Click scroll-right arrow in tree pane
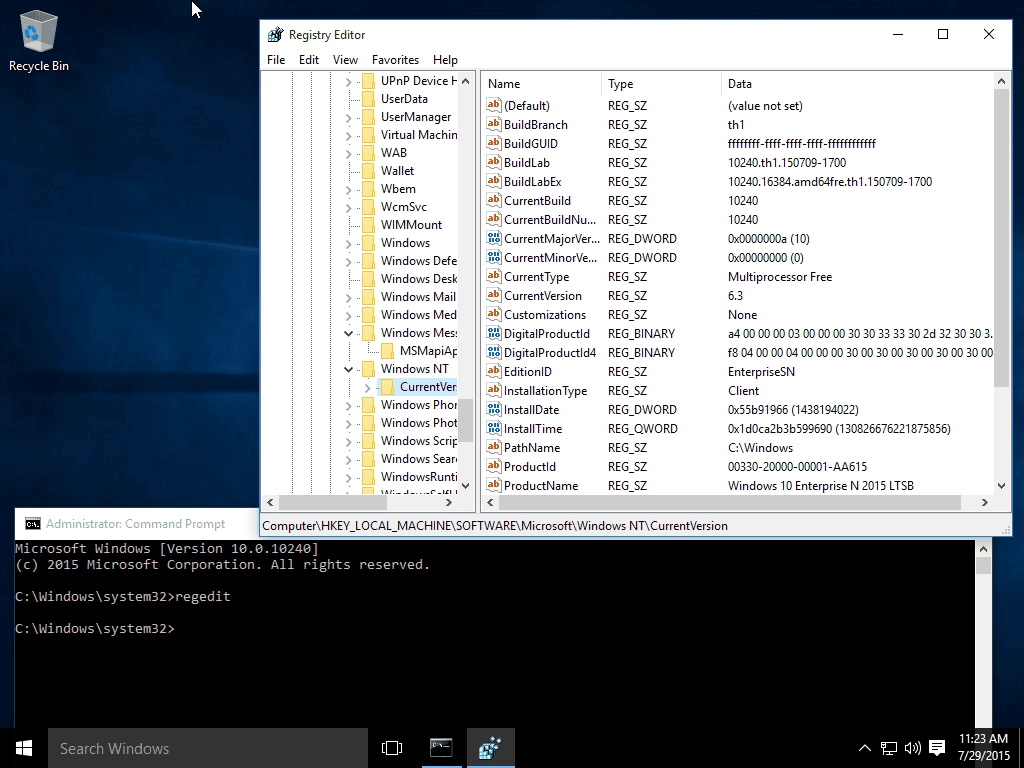This screenshot has height=768, width=1024. (449, 502)
